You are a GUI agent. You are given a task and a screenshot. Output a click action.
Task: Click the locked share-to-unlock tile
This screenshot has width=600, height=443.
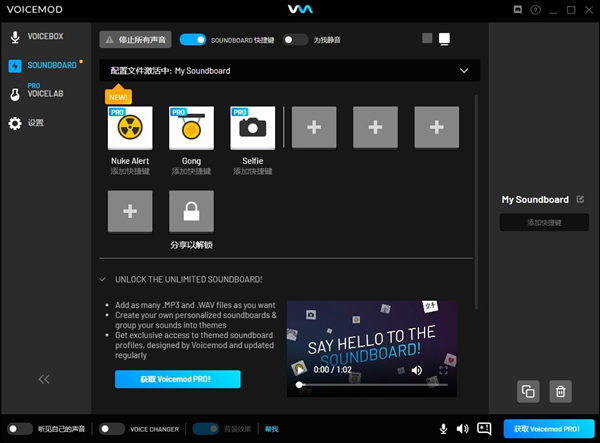coord(191,212)
